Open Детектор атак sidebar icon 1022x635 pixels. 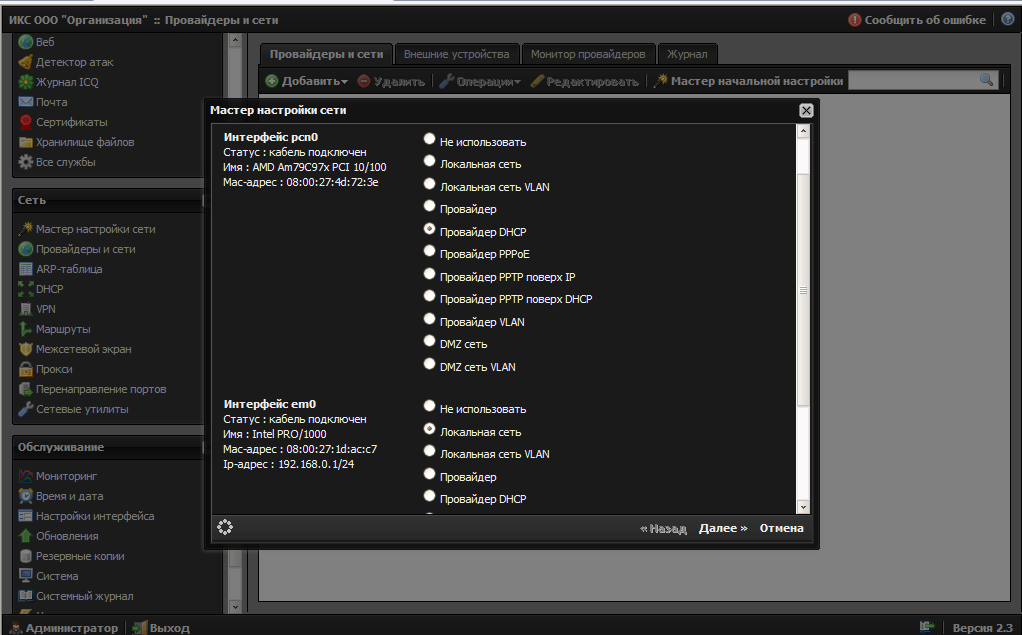[x=25, y=62]
